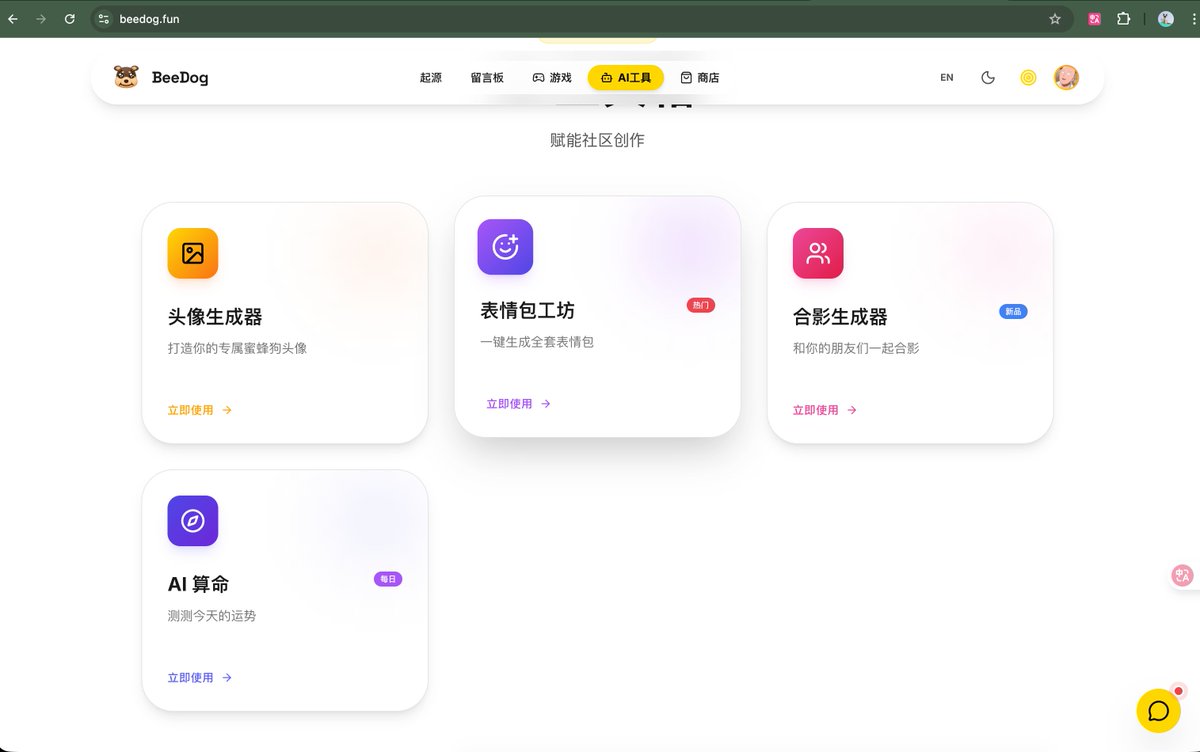Click the red 热门 badge
This screenshot has width=1200, height=752.
point(701,305)
